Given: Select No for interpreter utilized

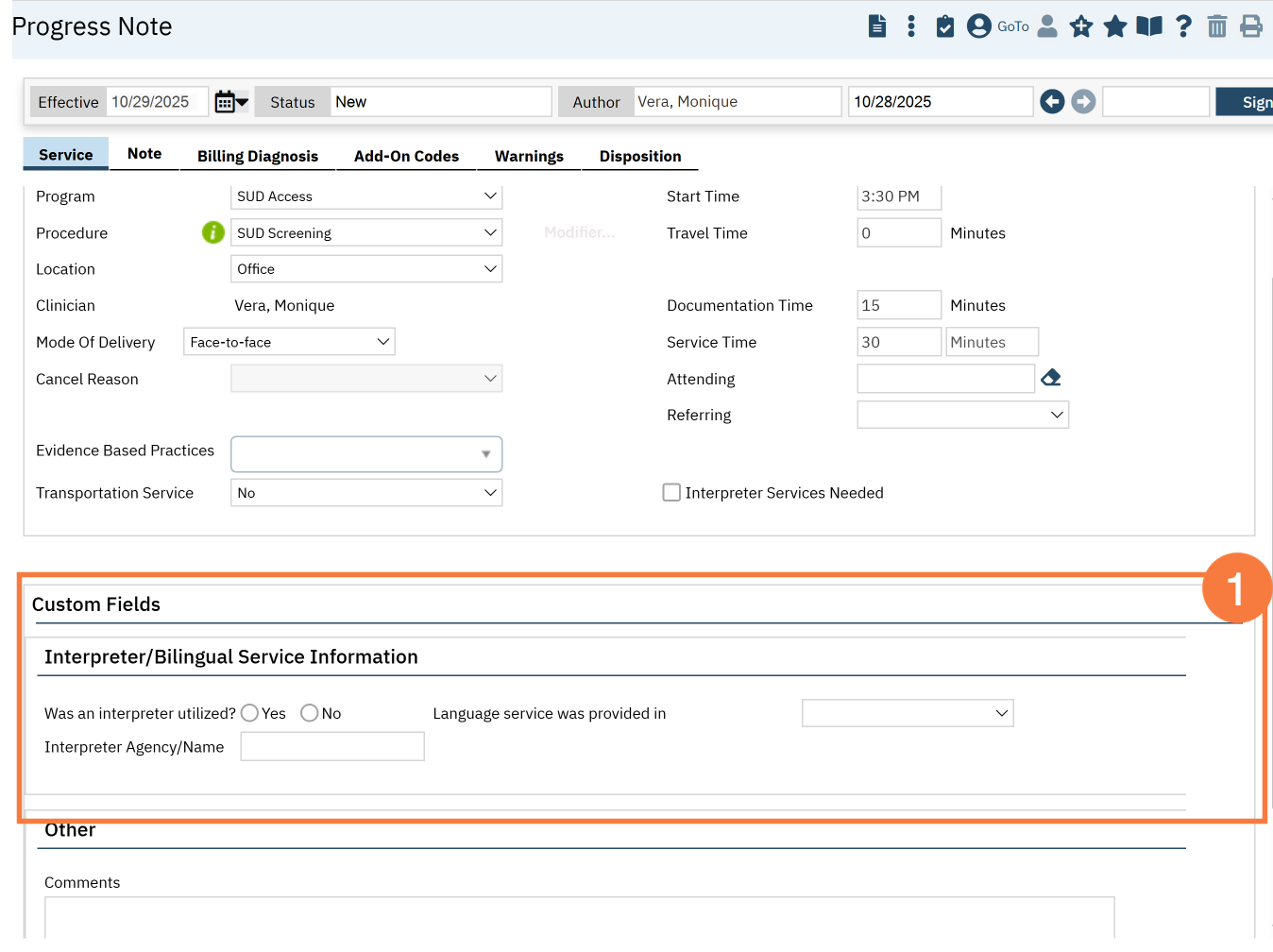Looking at the screenshot, I should point(310,713).
